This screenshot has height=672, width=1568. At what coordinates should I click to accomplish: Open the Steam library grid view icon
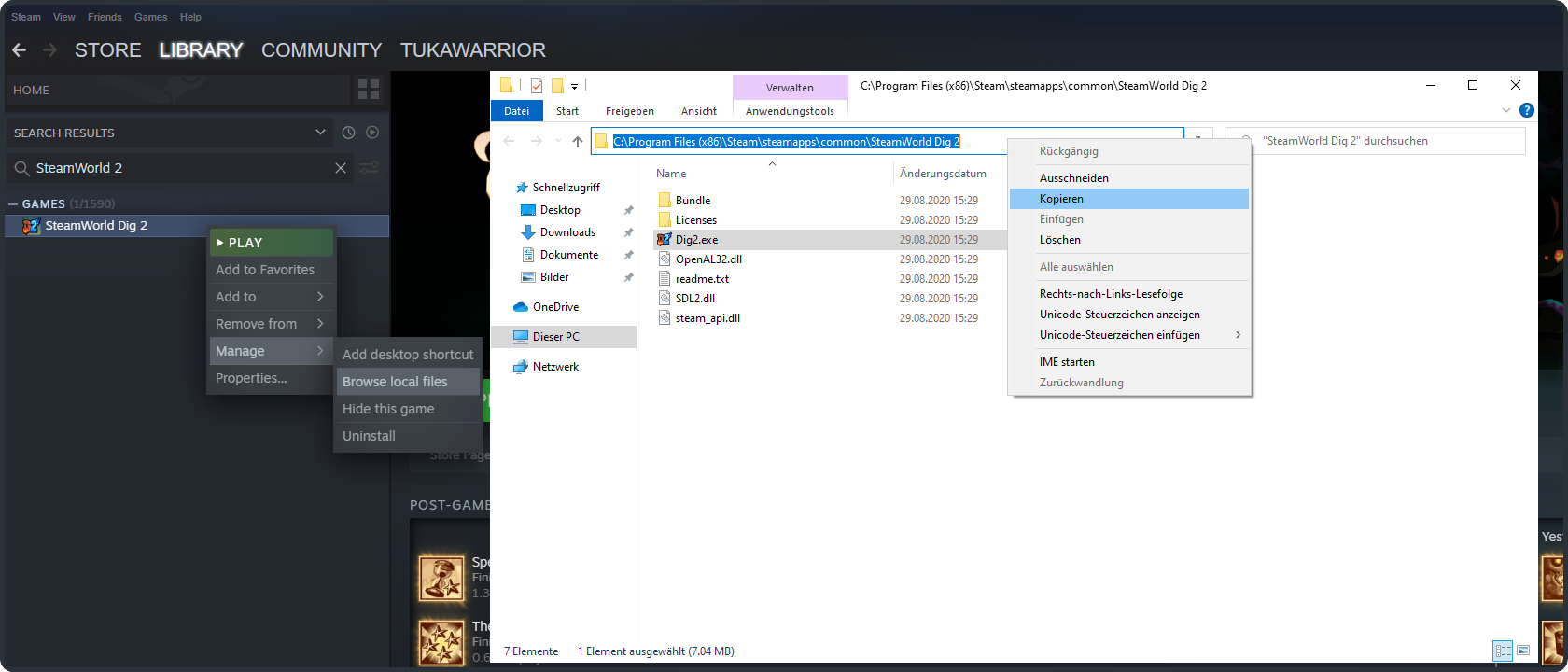click(369, 90)
